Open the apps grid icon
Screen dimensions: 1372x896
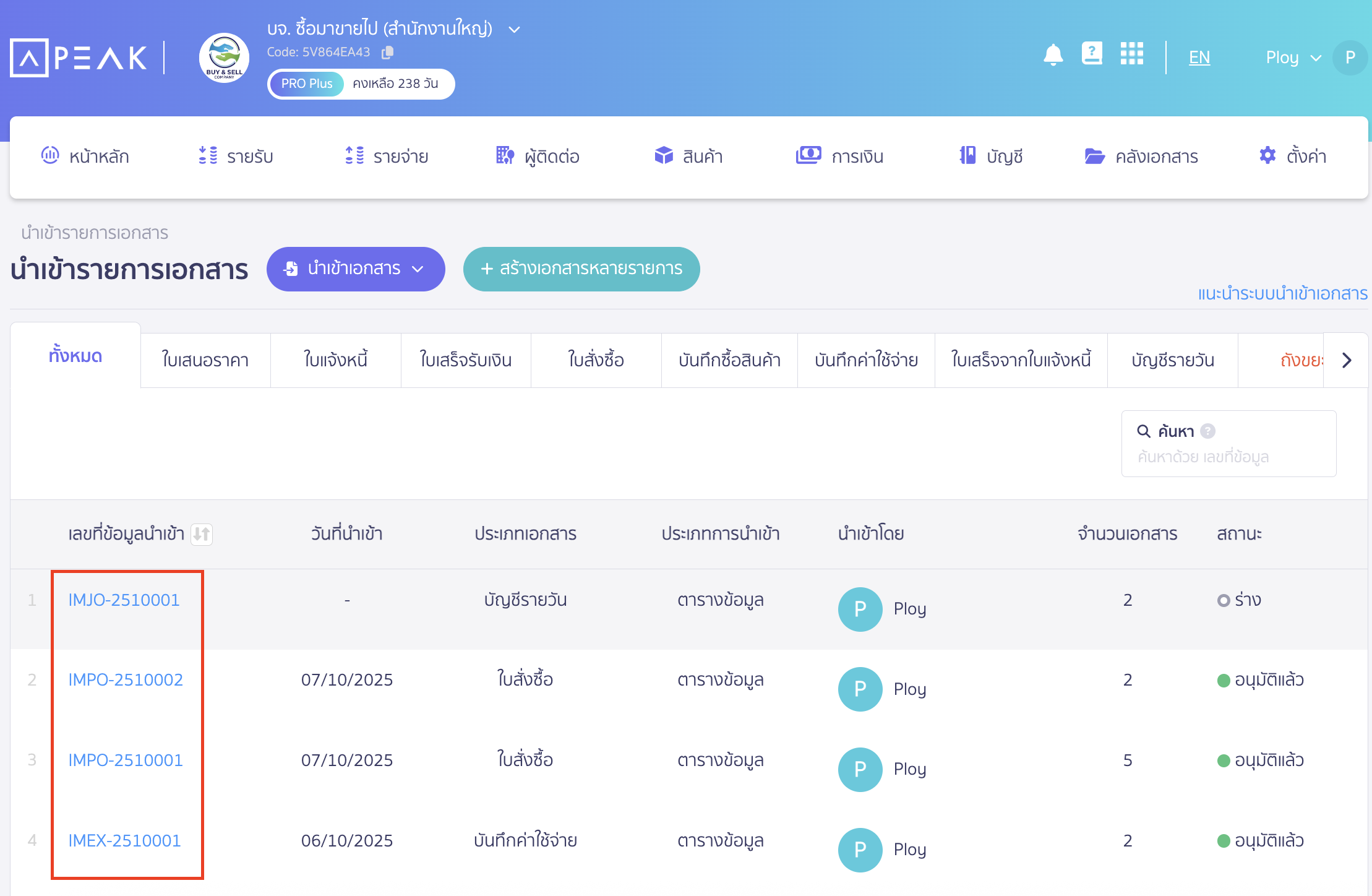1132,54
